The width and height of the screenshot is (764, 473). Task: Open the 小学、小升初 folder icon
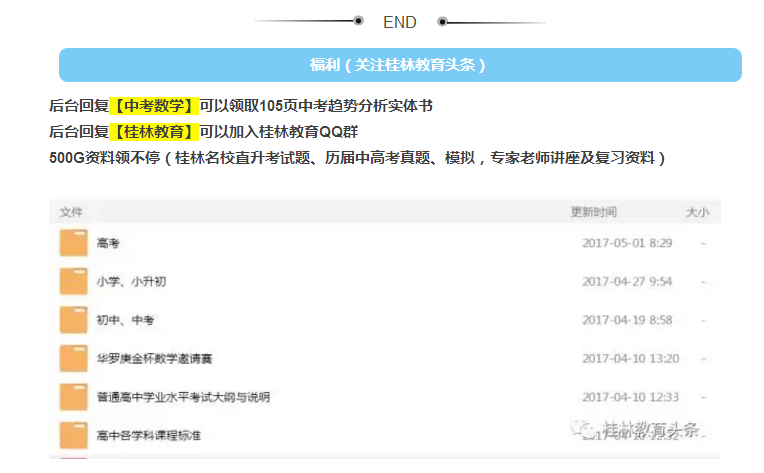(74, 281)
